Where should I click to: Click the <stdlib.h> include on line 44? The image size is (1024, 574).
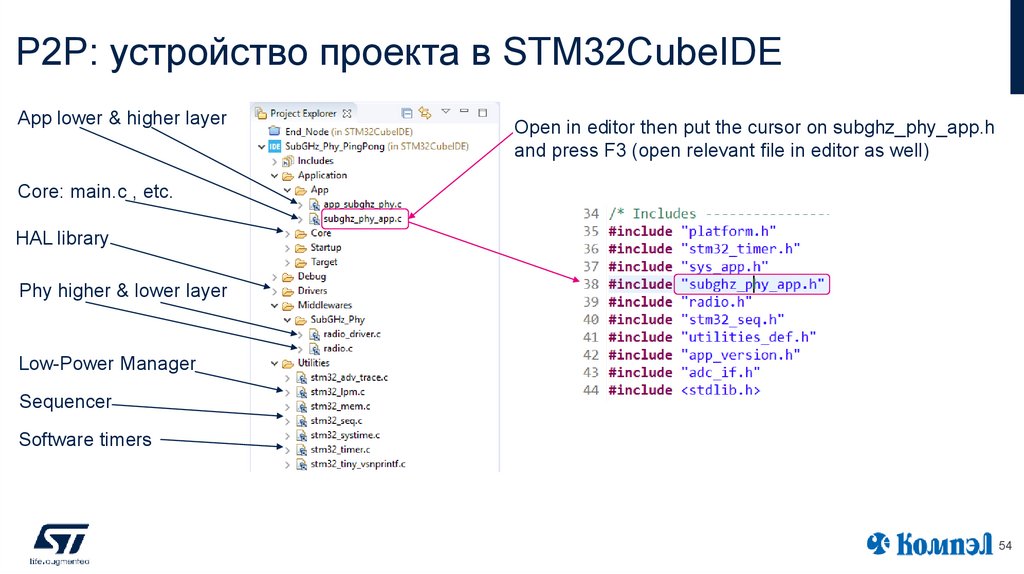click(x=720, y=391)
